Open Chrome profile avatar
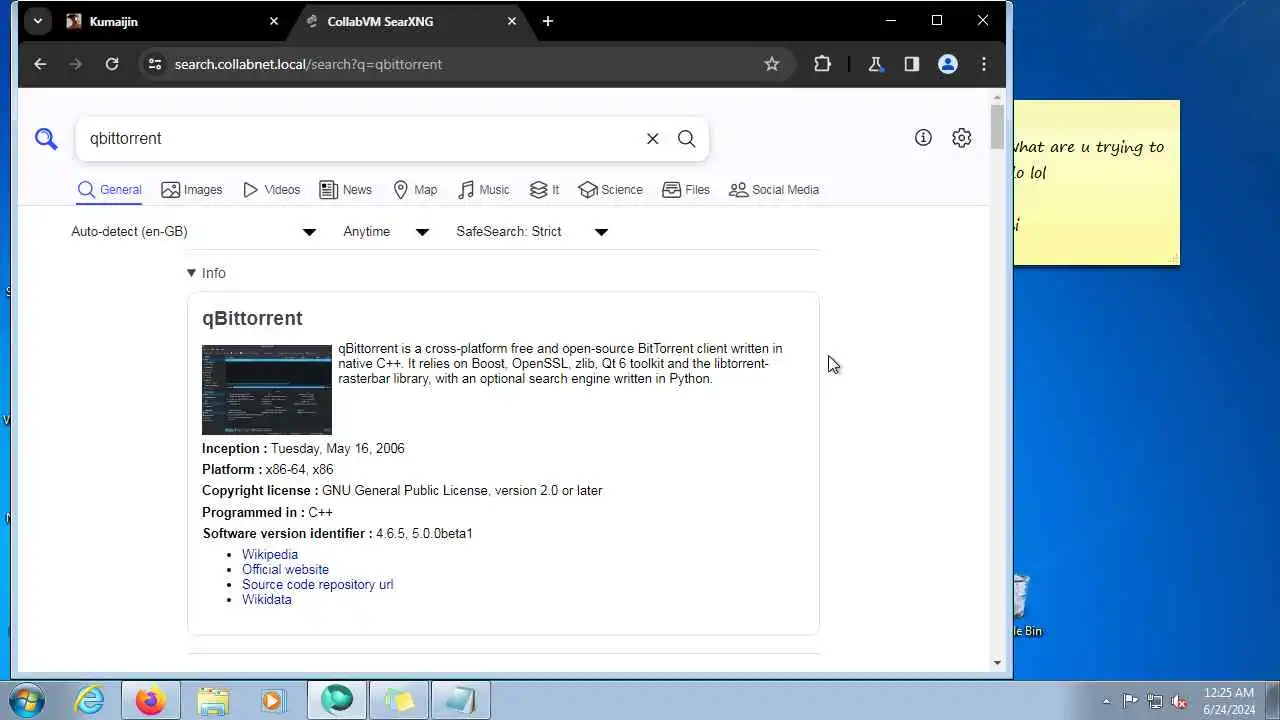The width and height of the screenshot is (1280, 720). click(x=948, y=64)
